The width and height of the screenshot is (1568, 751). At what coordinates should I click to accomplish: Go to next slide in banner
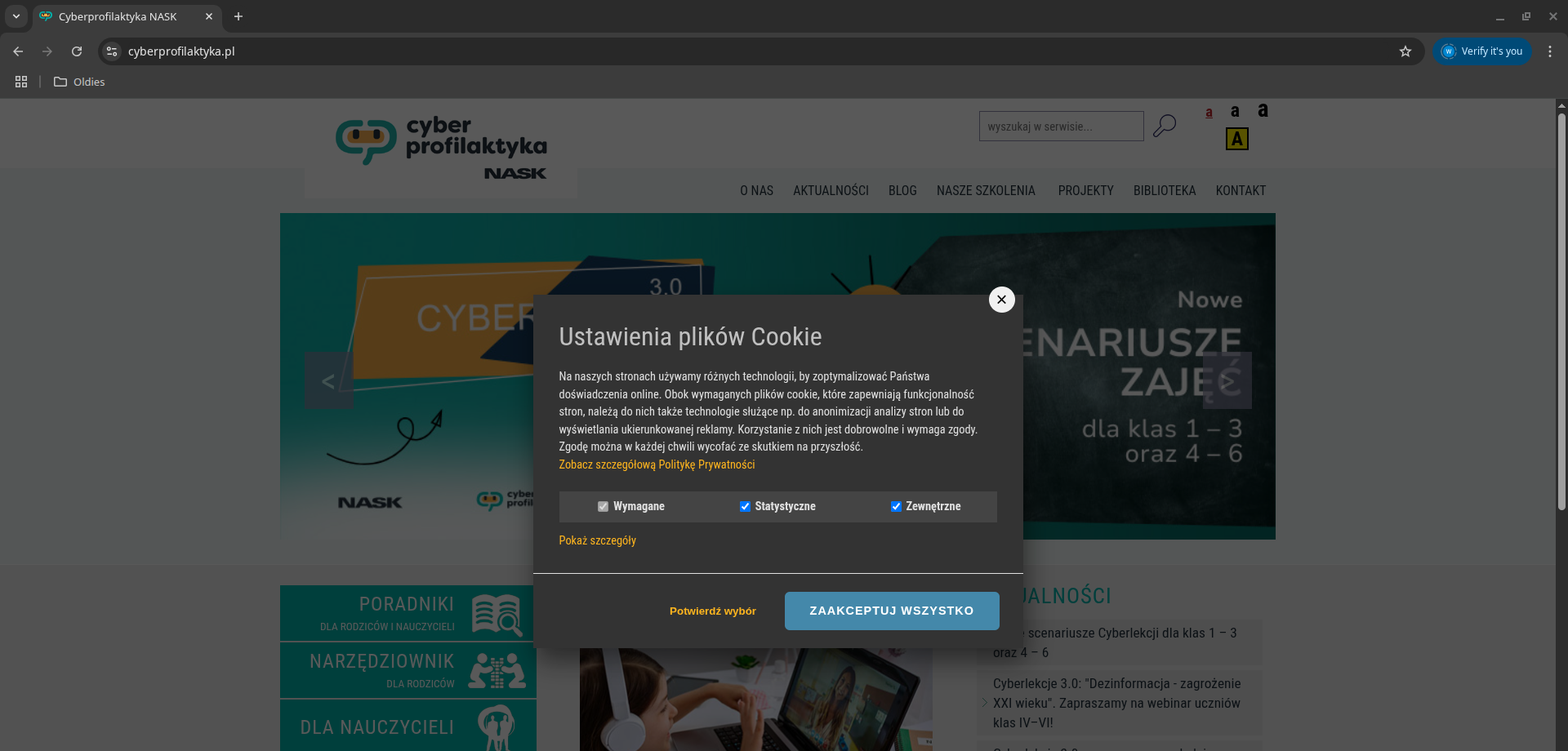pyautogui.click(x=1227, y=380)
